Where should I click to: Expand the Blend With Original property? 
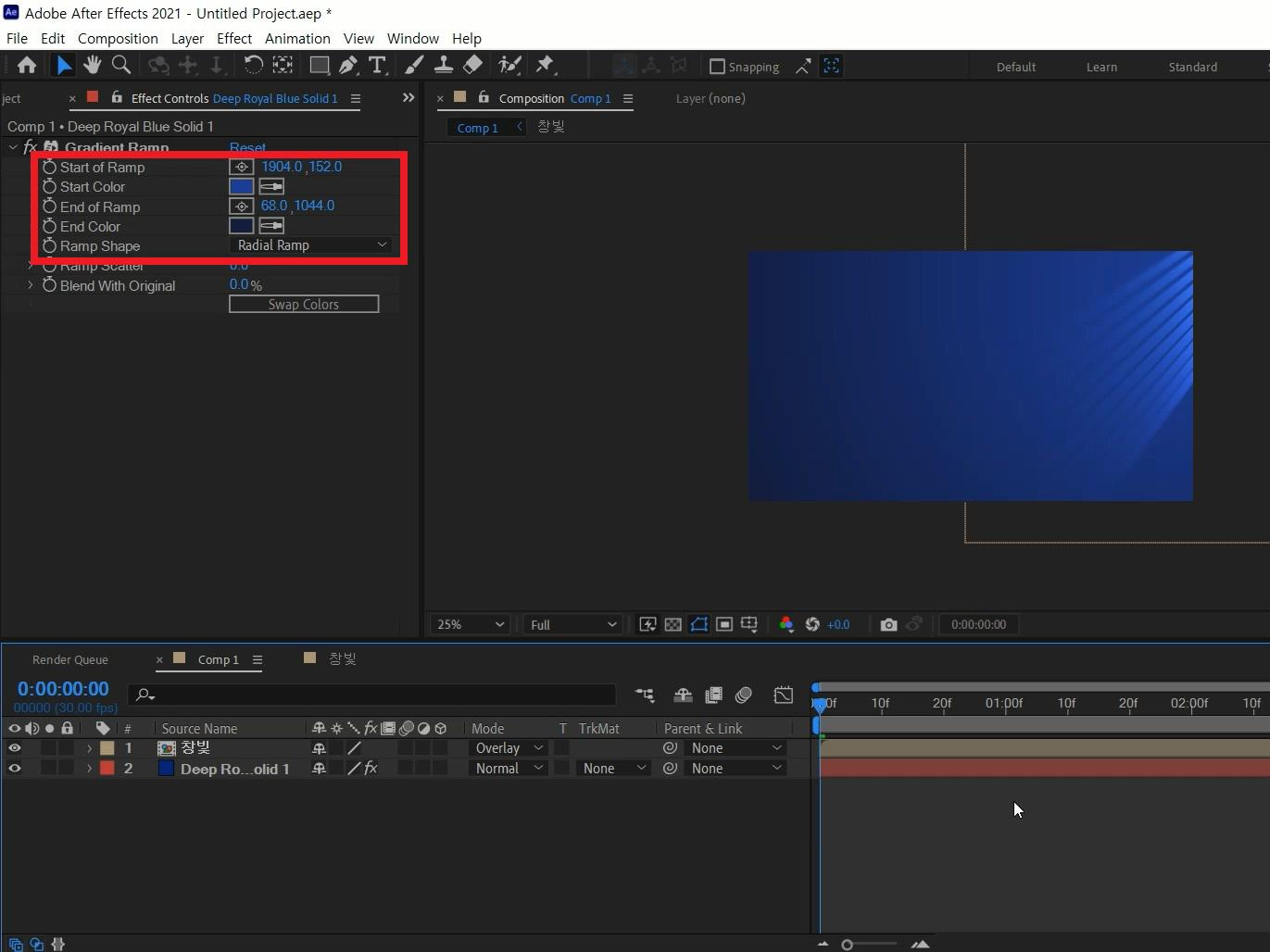[x=31, y=285]
